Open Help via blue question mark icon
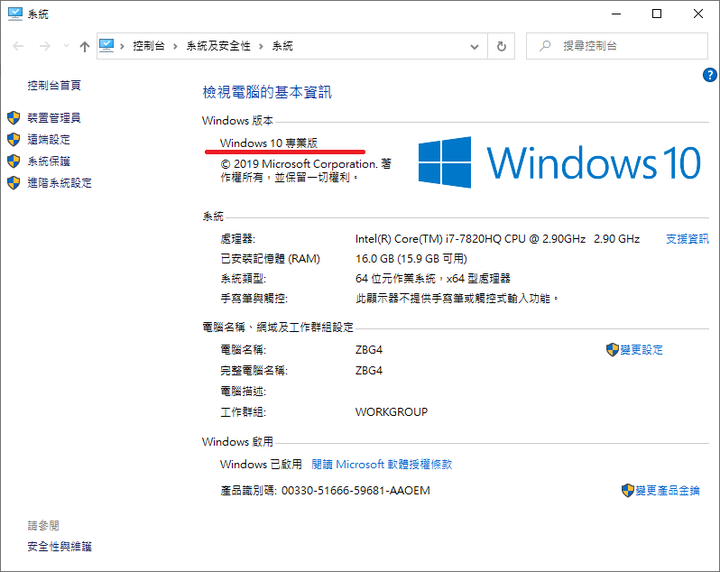 tap(709, 74)
